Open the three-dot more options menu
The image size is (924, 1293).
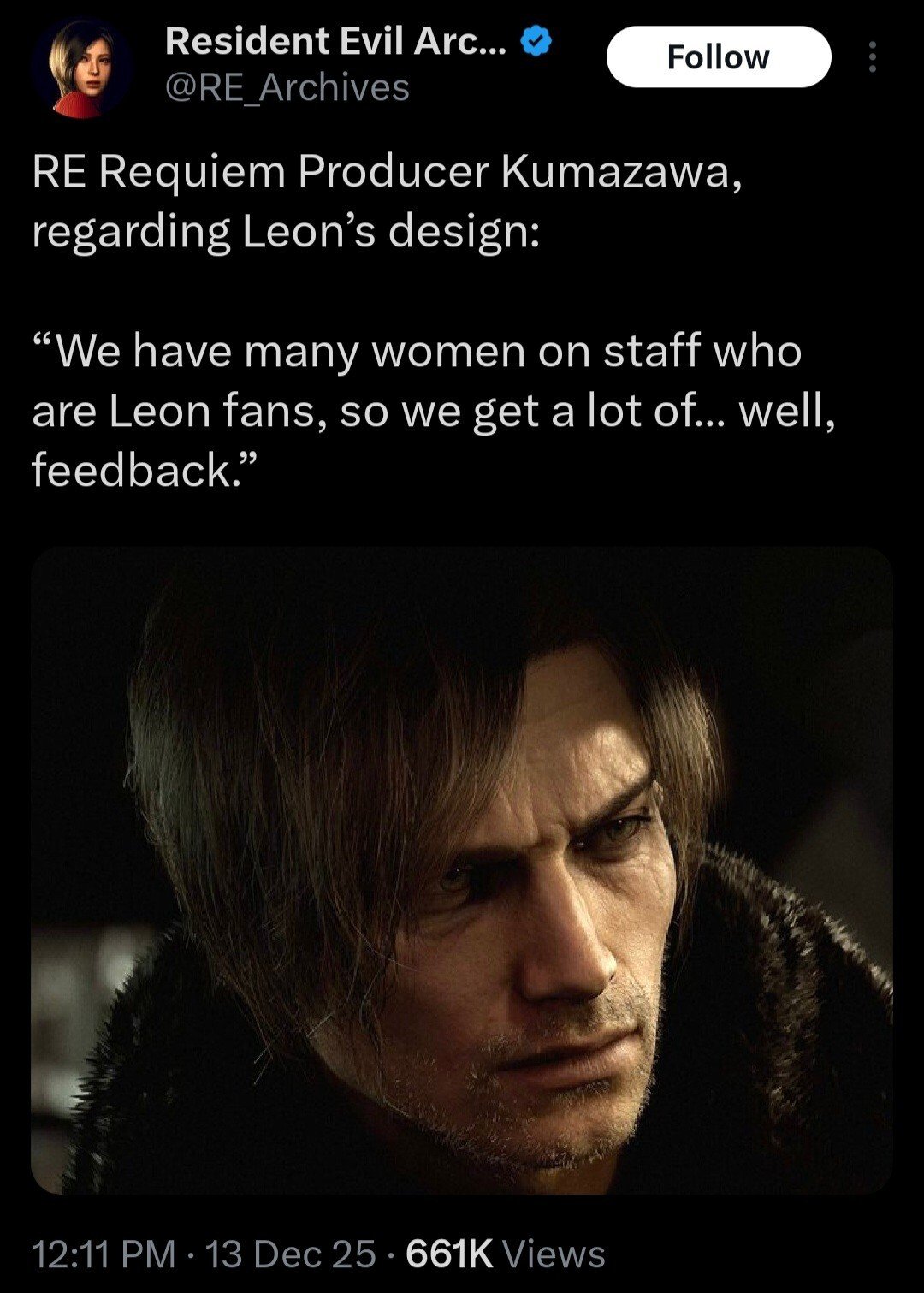pyautogui.click(x=872, y=57)
